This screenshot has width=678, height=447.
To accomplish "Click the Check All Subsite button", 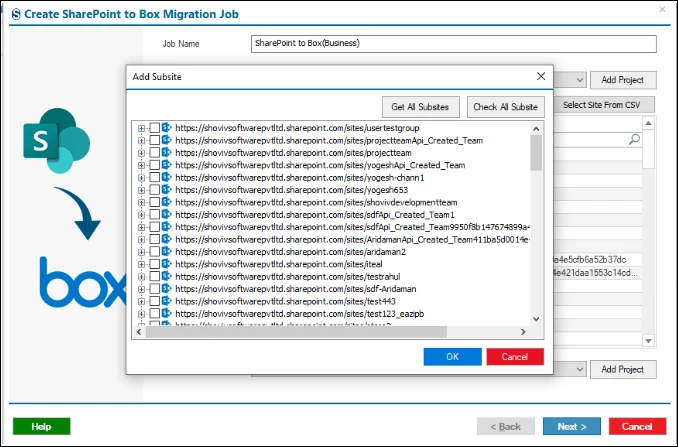I will pos(505,107).
